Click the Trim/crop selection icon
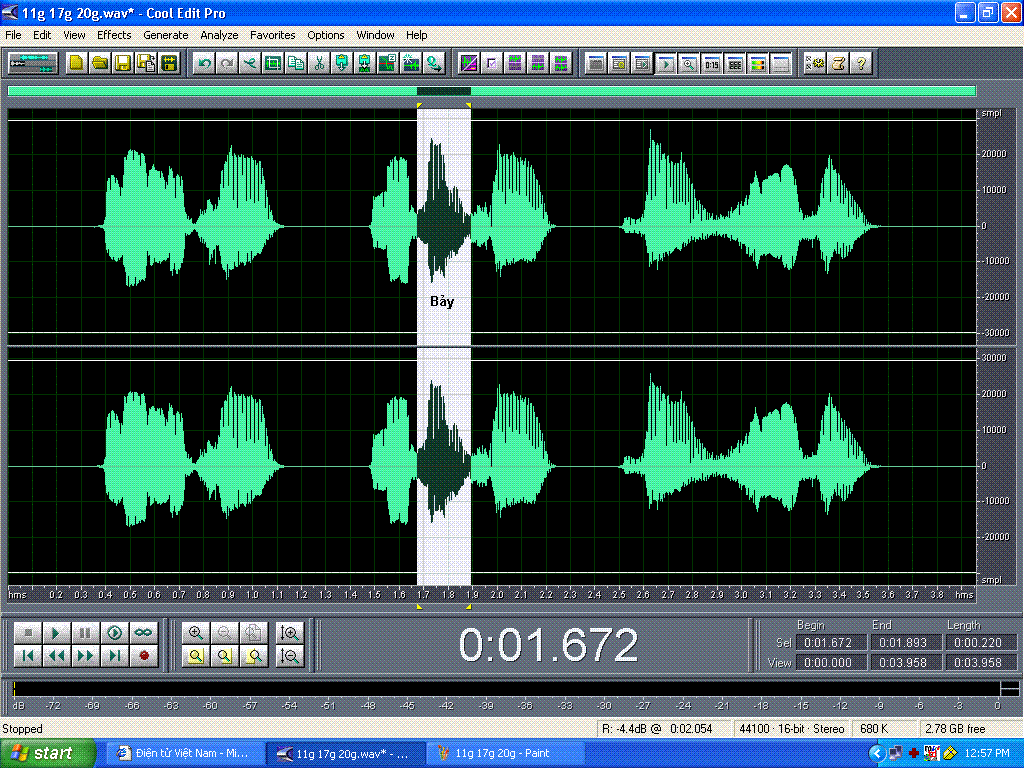The height and width of the screenshot is (768, 1024). 273,63
